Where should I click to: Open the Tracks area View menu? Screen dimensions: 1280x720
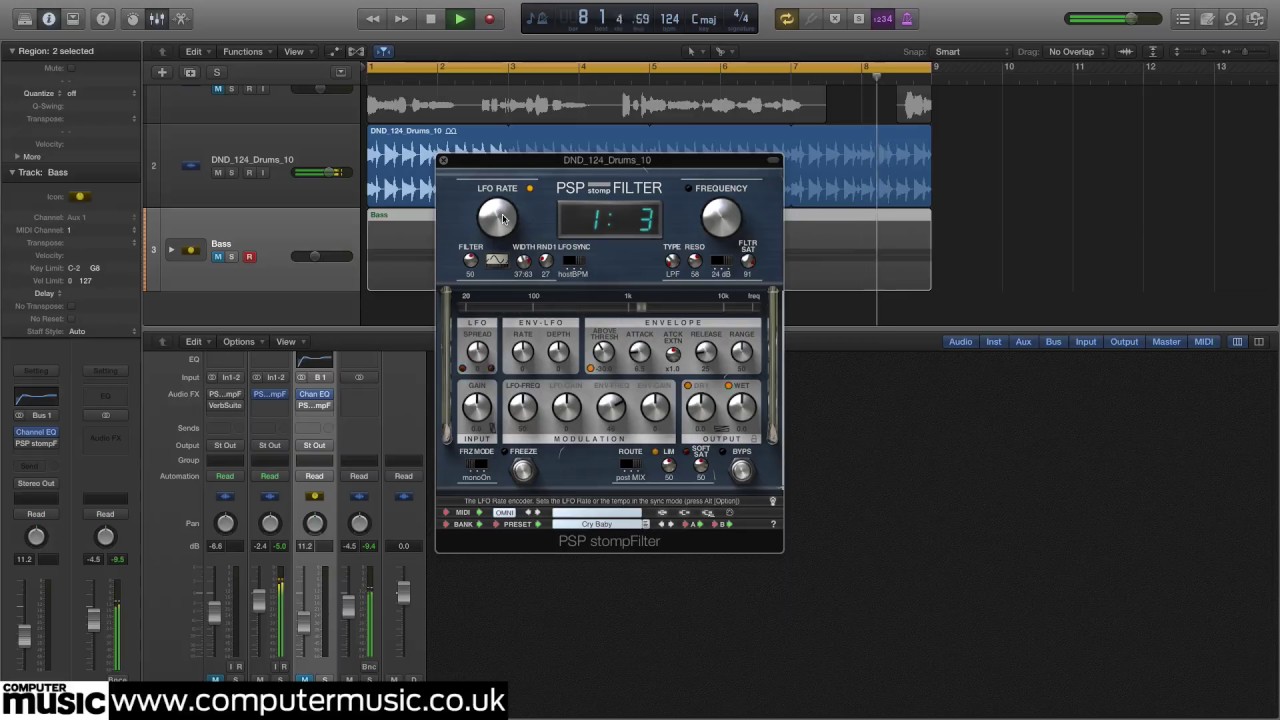(x=297, y=52)
